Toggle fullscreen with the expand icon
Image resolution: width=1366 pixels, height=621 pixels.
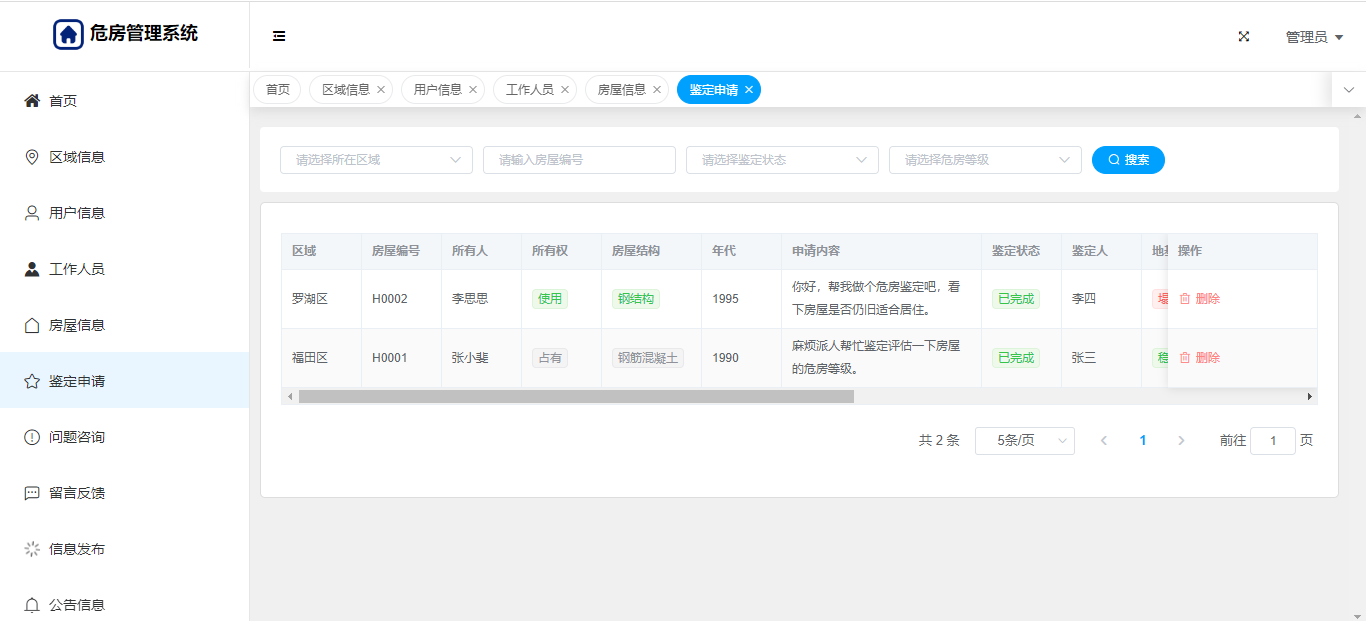(1244, 36)
